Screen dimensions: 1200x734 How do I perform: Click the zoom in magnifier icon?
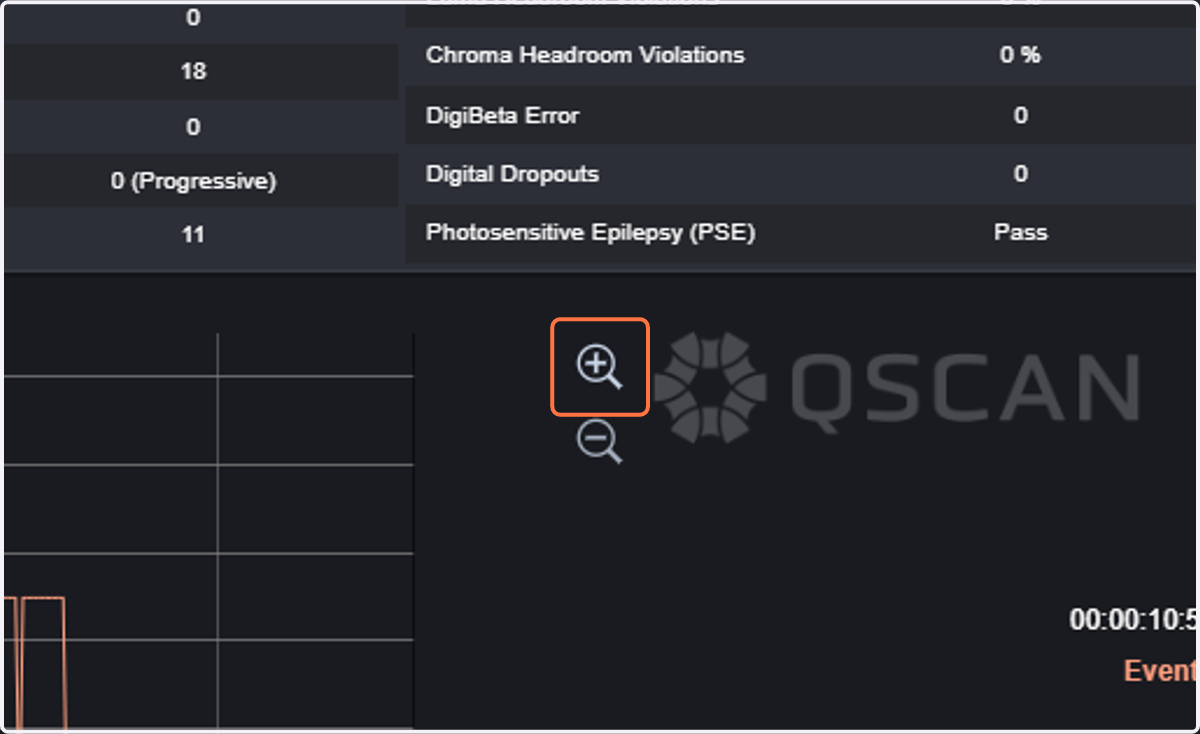tap(599, 367)
